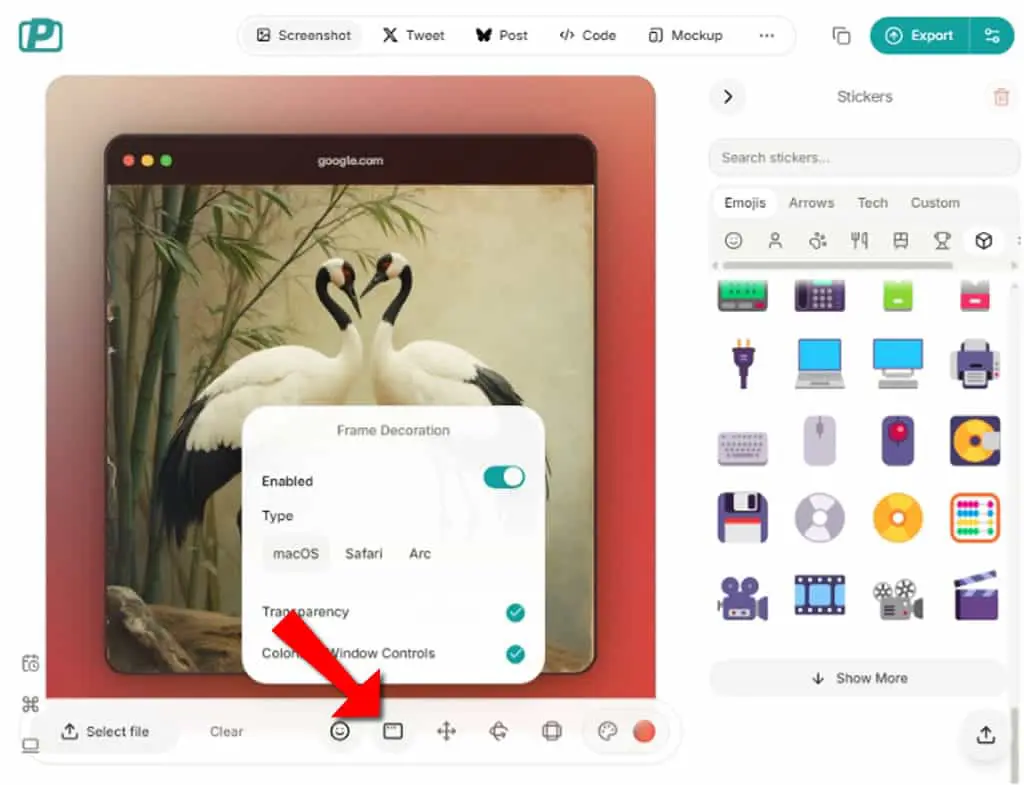This screenshot has width=1024, height=785.
Task: Open the stickers smiley icon in bottom toolbar
Action: 340,731
